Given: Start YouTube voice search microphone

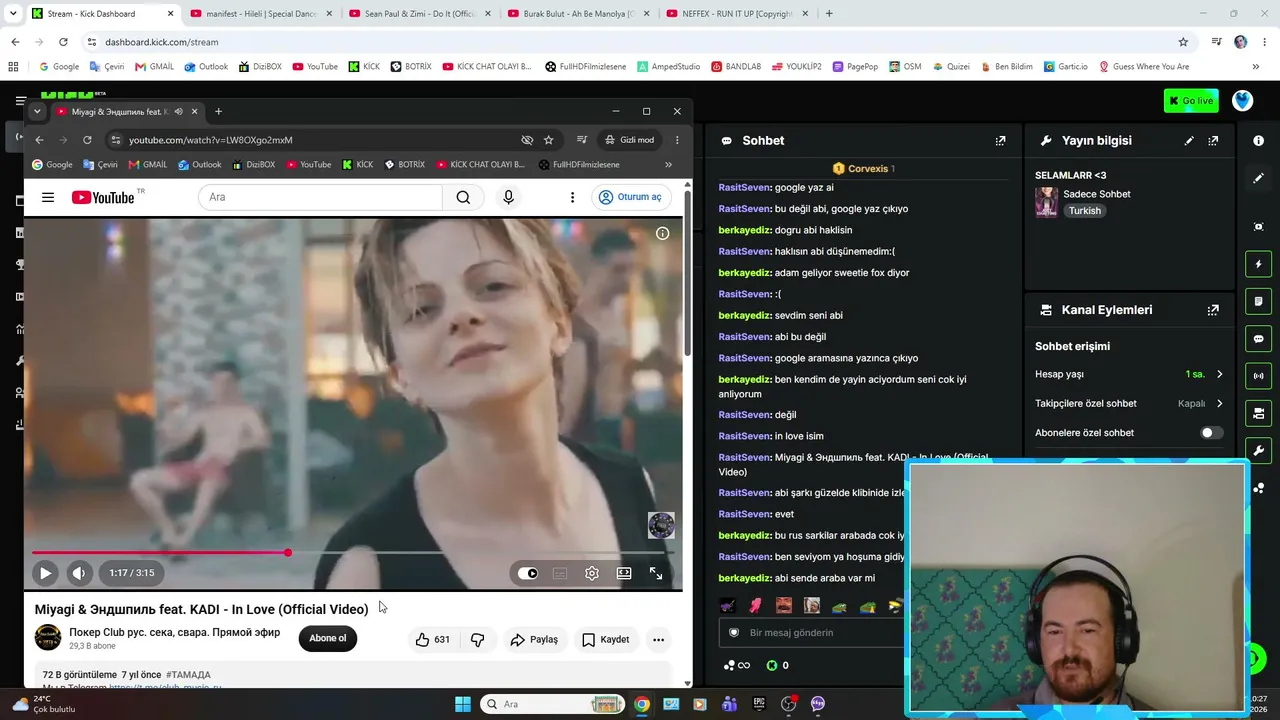Looking at the screenshot, I should 508,197.
